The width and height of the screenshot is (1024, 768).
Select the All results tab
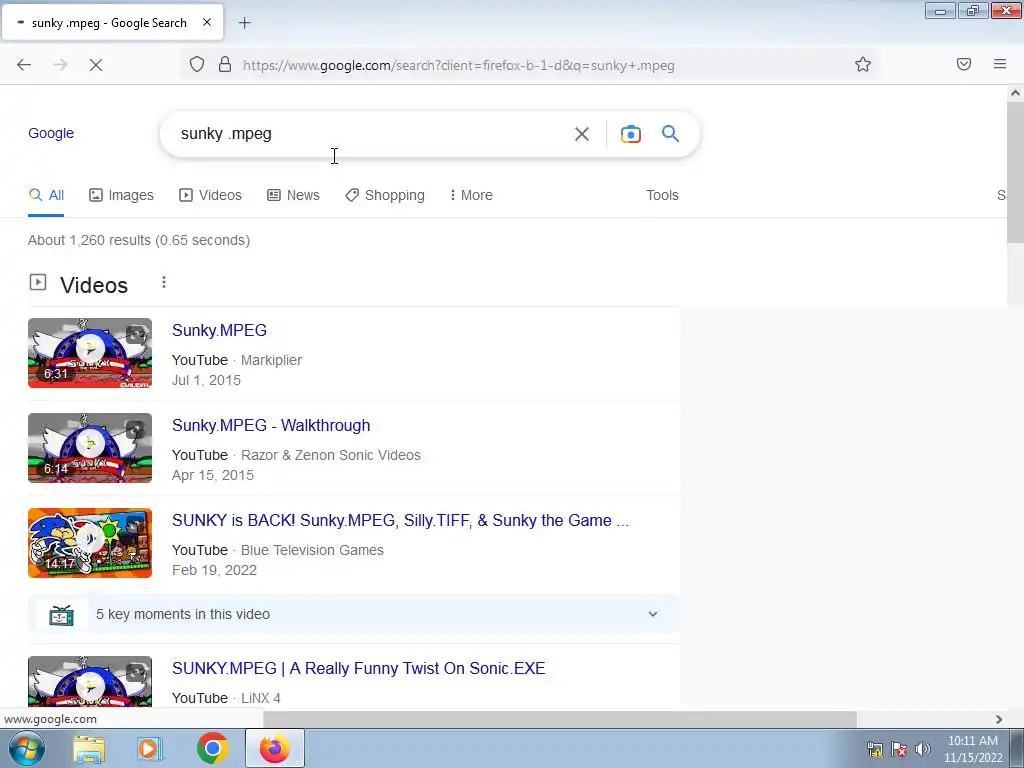pyautogui.click(x=46, y=195)
